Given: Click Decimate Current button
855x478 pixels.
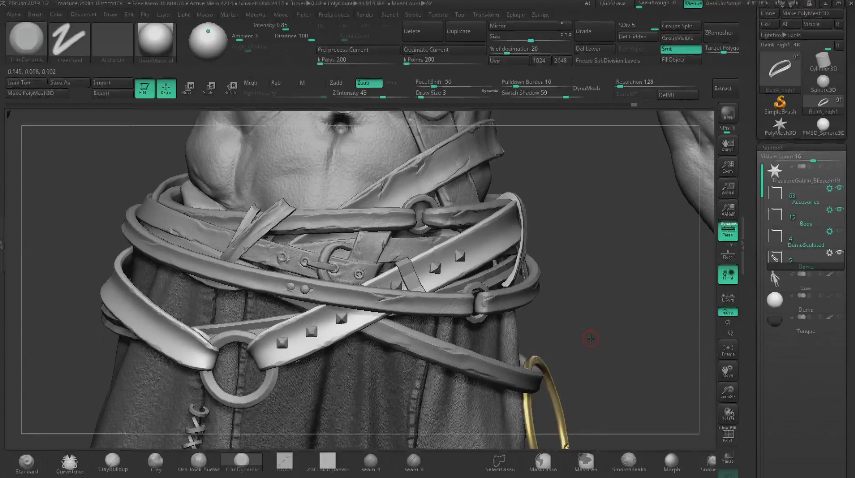Looking at the screenshot, I should (x=443, y=50).
